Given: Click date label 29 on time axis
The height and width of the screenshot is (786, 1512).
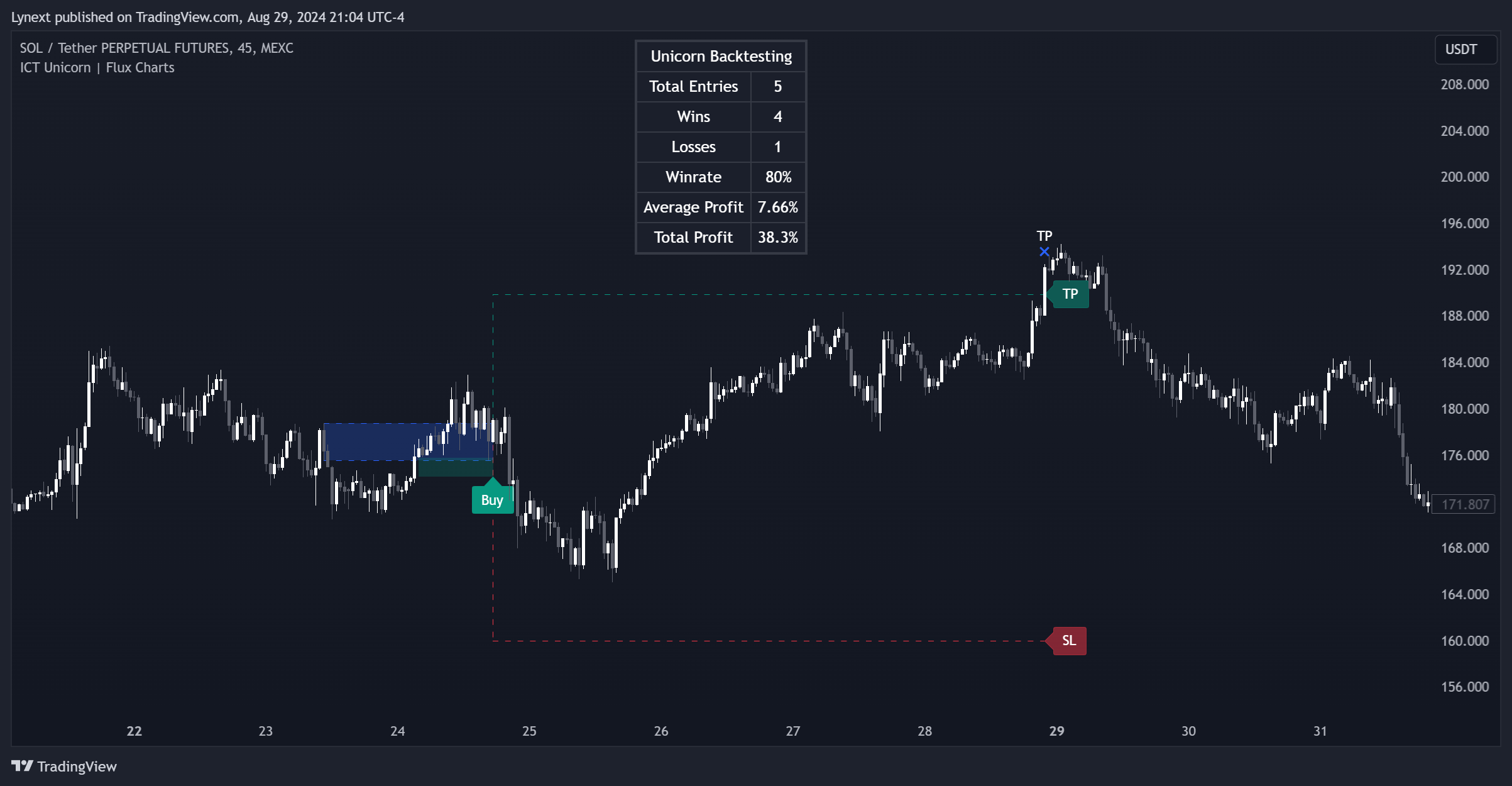Looking at the screenshot, I should 1056,731.
